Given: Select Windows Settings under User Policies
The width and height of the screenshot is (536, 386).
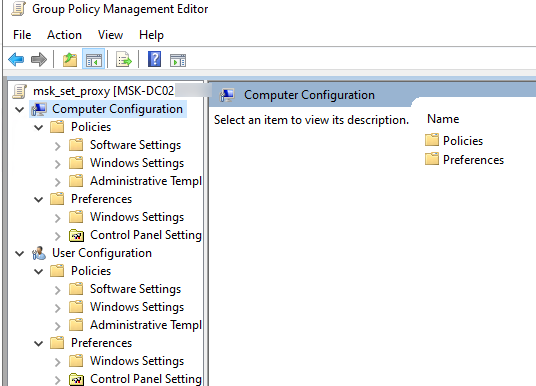Looking at the screenshot, I should coord(137,307).
